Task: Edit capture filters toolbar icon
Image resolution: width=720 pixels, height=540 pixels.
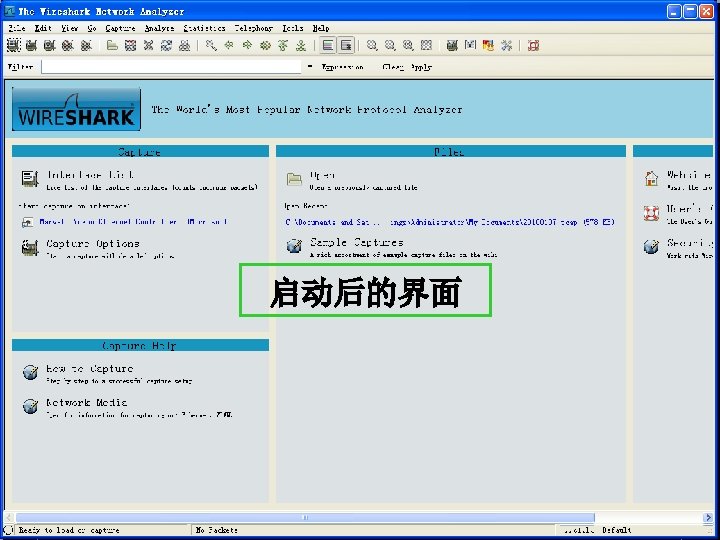Action: [452, 45]
